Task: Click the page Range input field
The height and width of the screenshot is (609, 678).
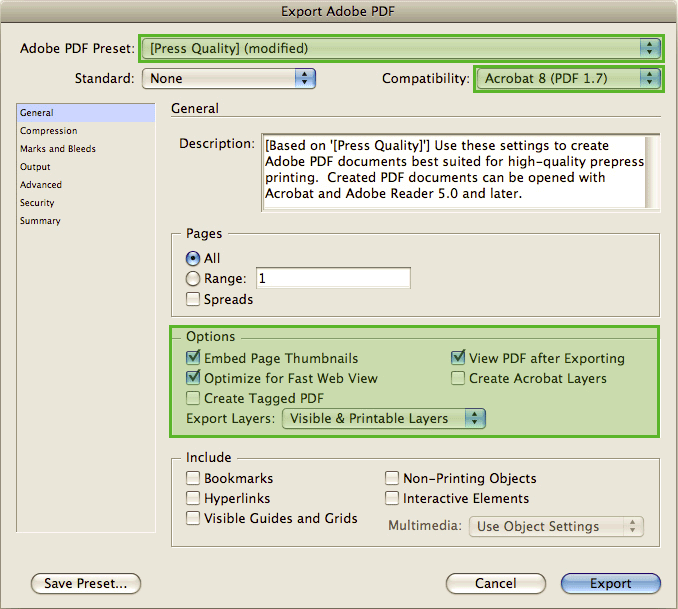Action: coord(333,279)
